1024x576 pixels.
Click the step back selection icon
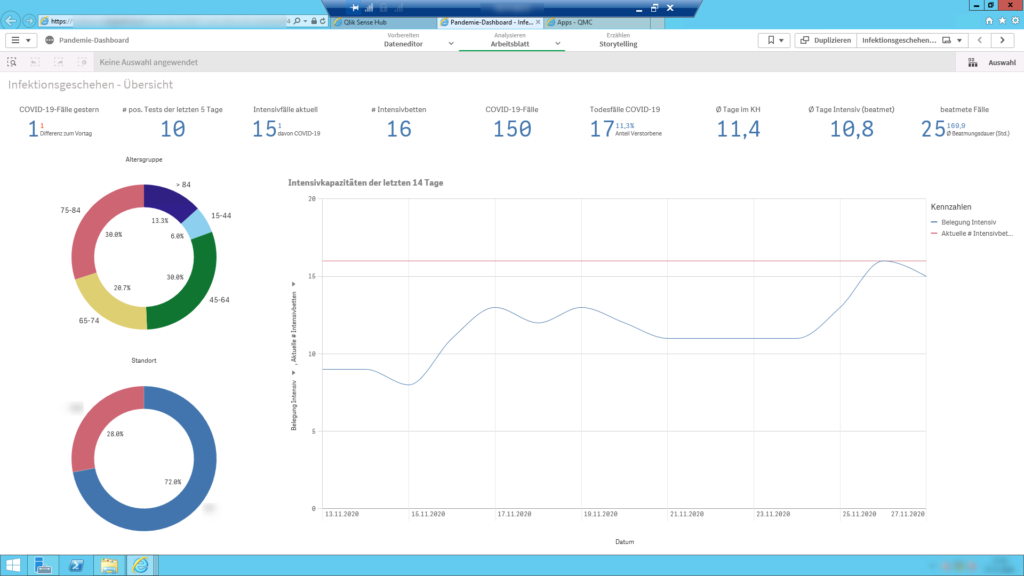pos(35,62)
